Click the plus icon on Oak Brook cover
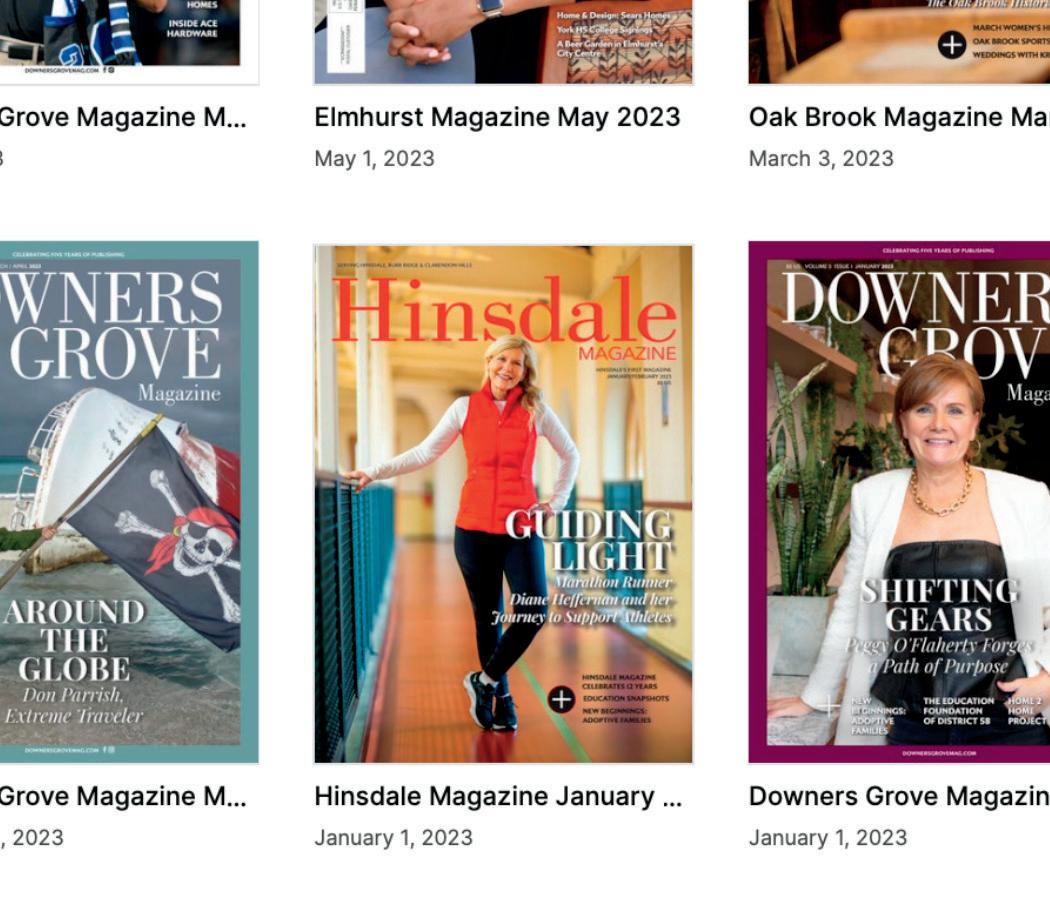The height and width of the screenshot is (901, 1050). [952, 45]
